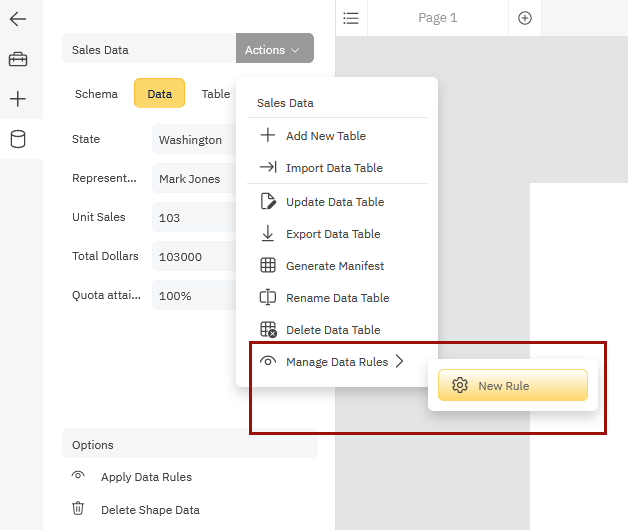
Task: Expand Manage Data Rules submenu
Action: click(x=335, y=362)
